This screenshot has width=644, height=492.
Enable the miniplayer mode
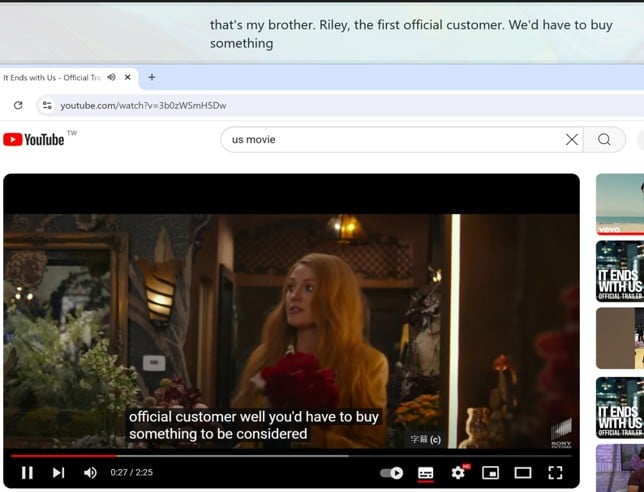click(x=490, y=473)
